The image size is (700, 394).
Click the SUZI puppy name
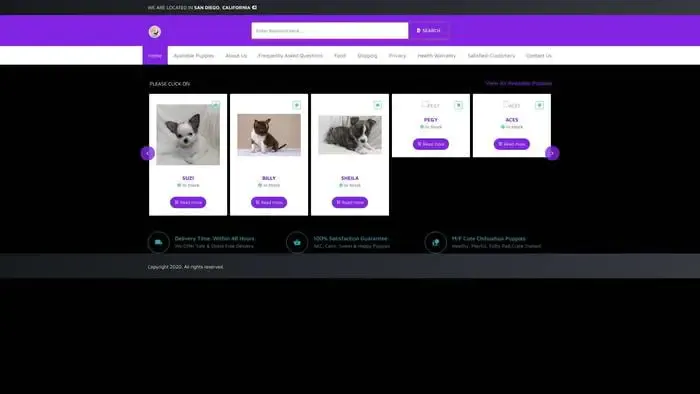point(188,178)
